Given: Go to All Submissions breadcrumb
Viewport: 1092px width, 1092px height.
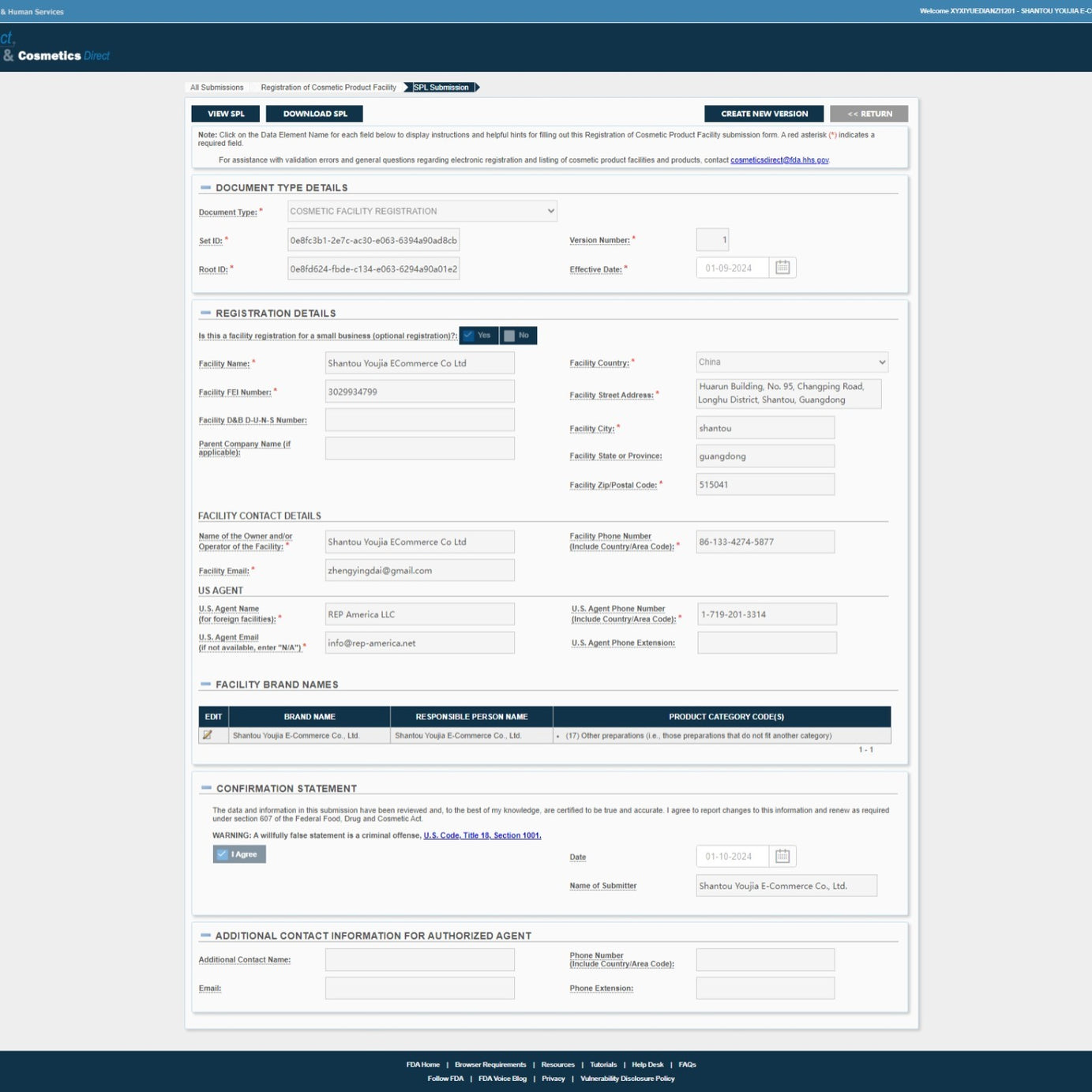Looking at the screenshot, I should click(216, 88).
